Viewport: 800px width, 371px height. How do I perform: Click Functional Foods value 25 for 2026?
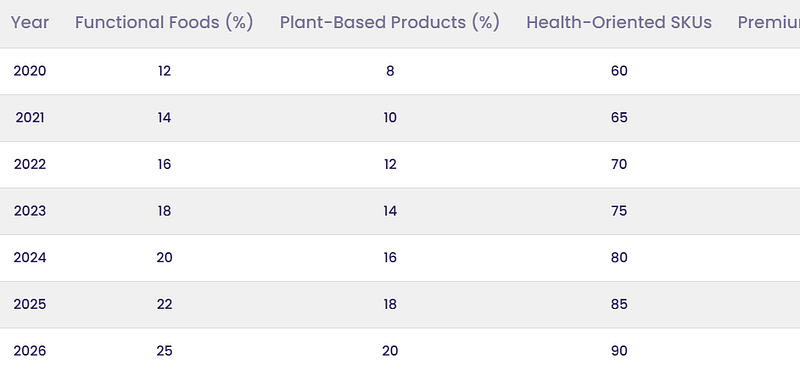point(164,351)
